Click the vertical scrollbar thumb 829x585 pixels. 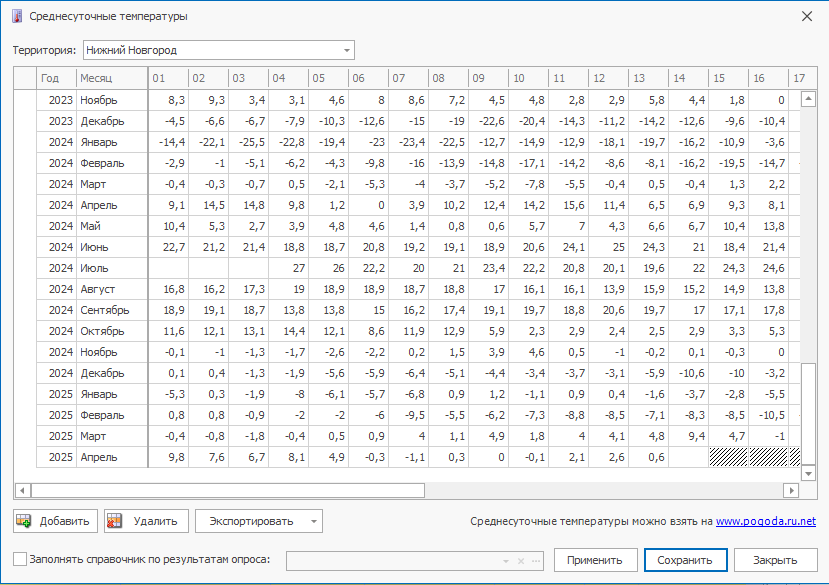(x=808, y=414)
